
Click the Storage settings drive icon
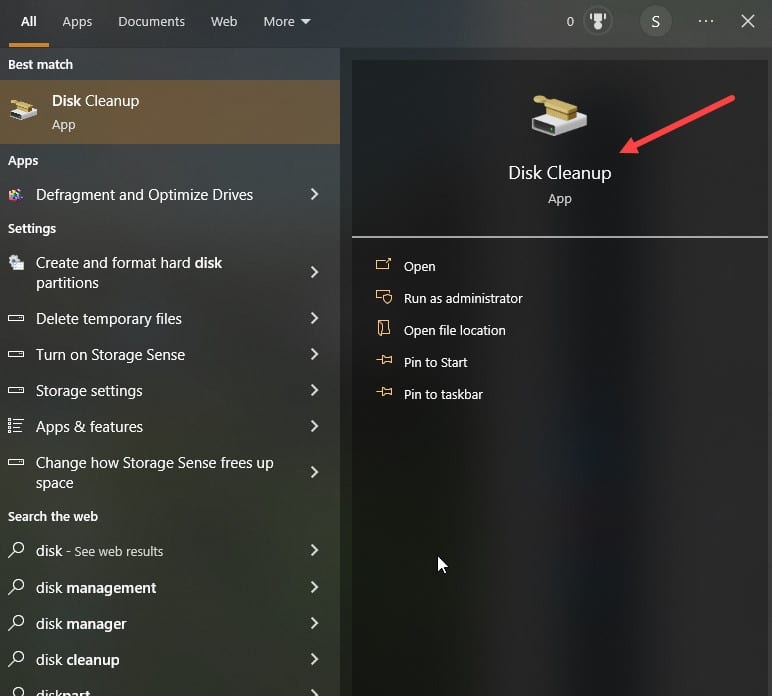point(16,390)
